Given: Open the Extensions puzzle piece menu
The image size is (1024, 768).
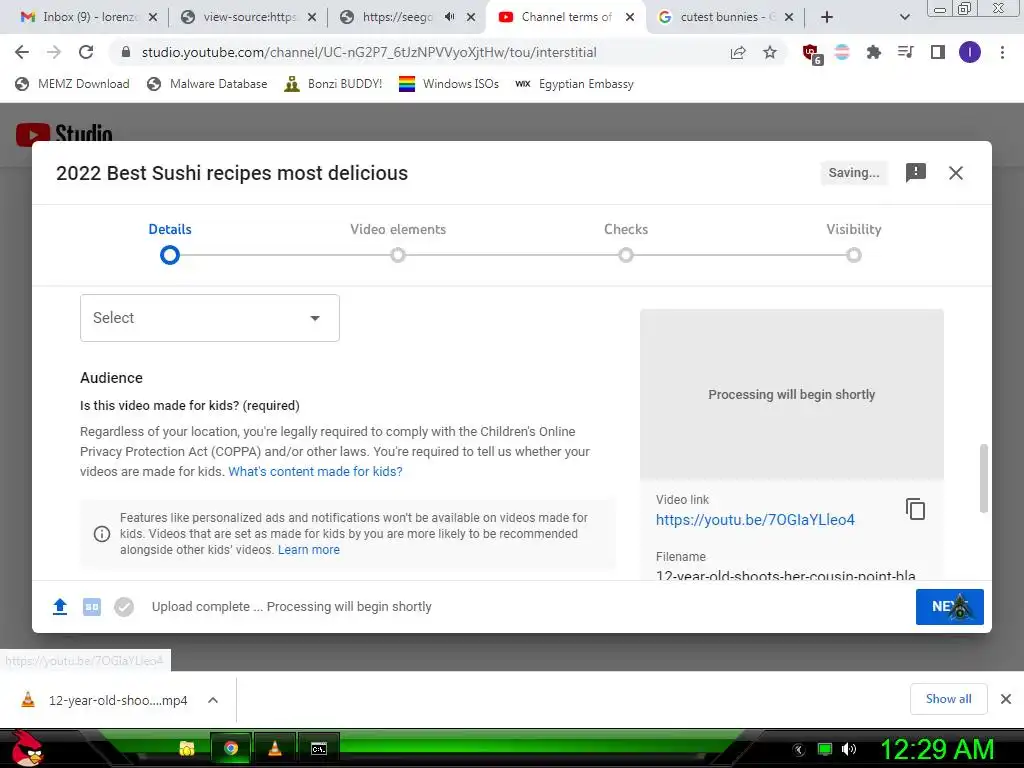Looking at the screenshot, I should coord(874,52).
